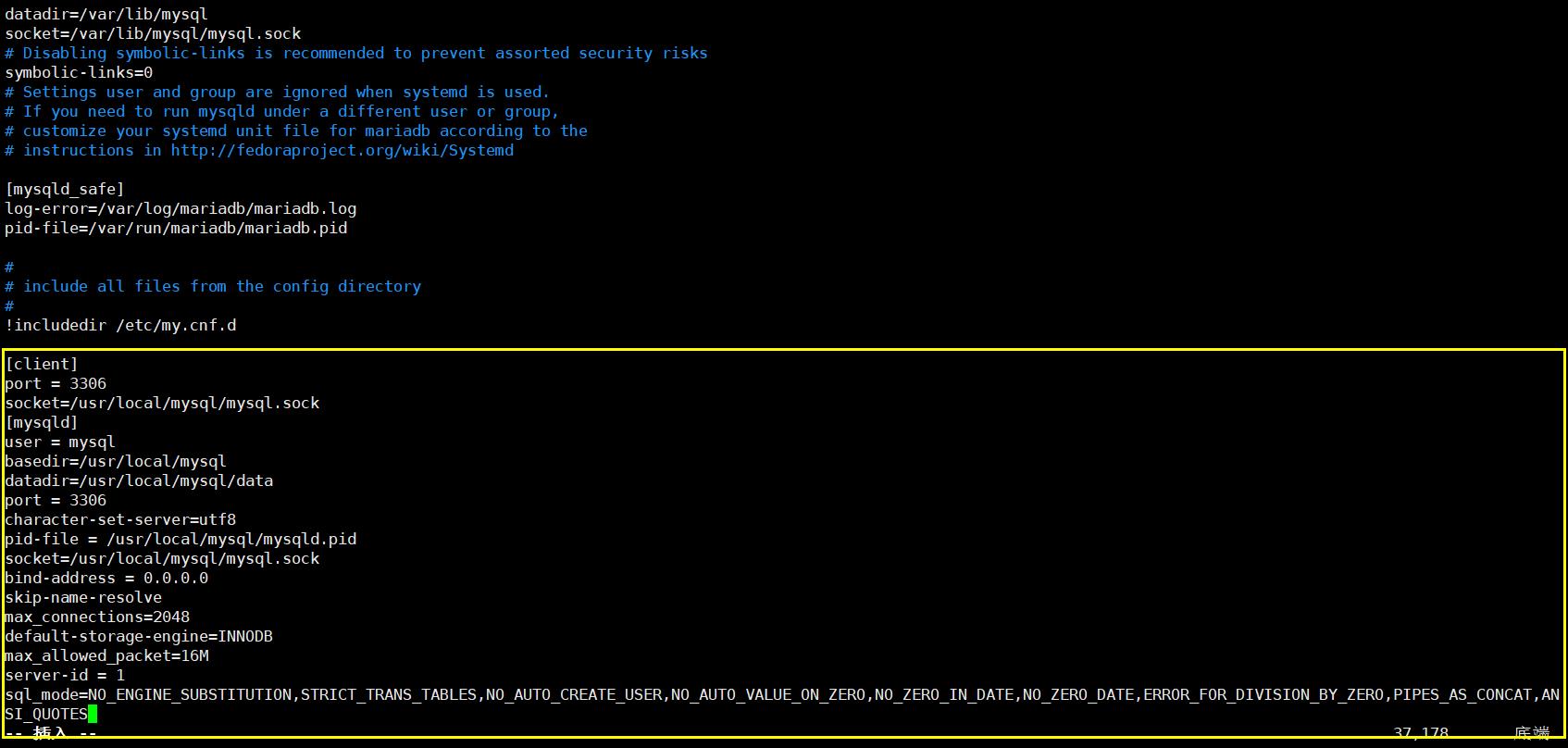Click the socket line under [client]
The height and width of the screenshot is (748, 1568).
pyautogui.click(x=162, y=403)
